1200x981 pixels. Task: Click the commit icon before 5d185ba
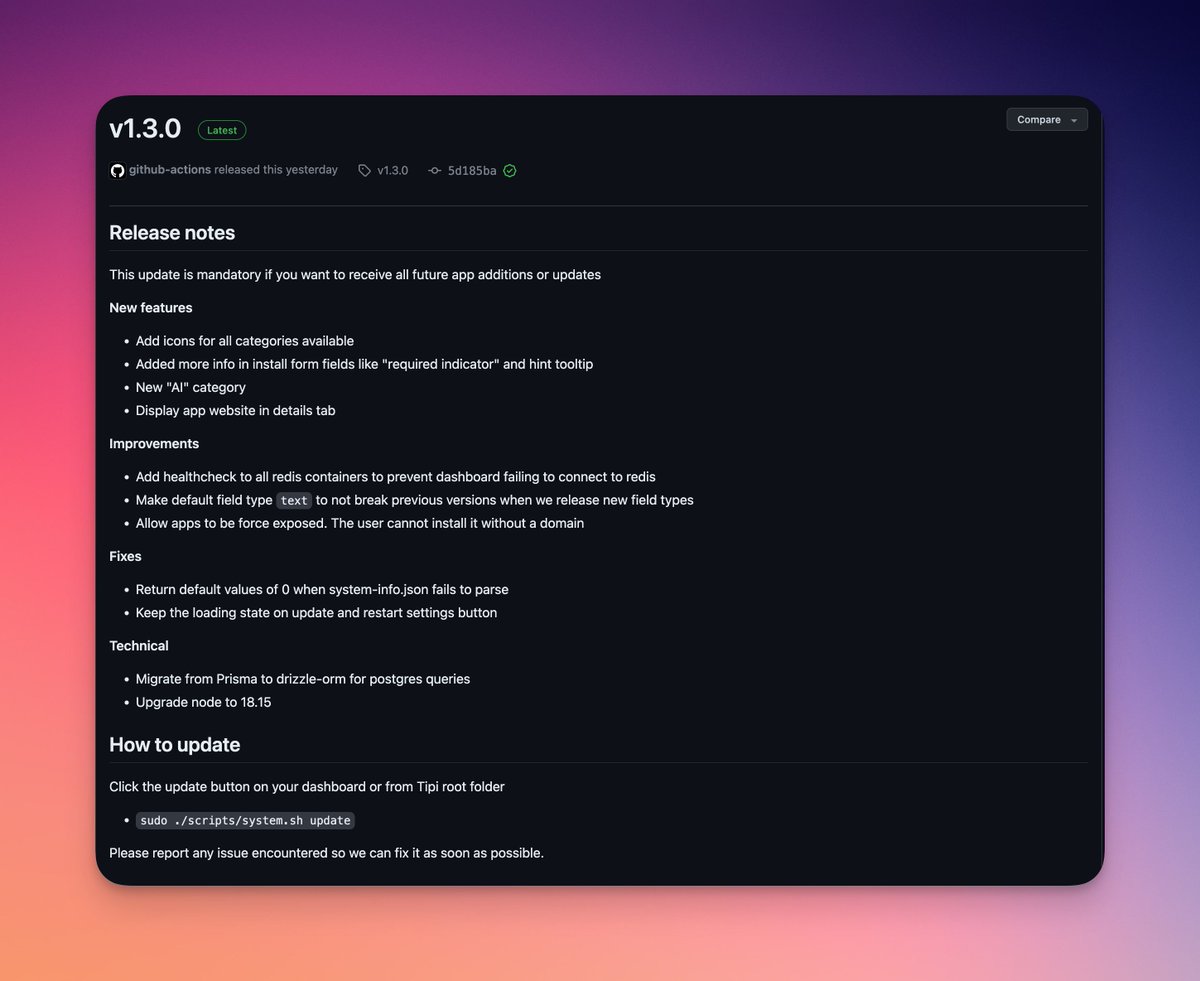coord(434,170)
